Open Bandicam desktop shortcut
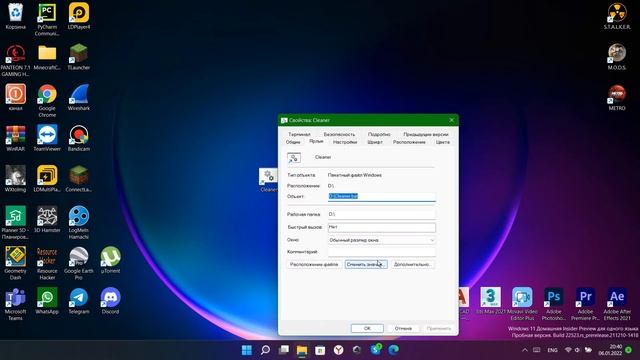Screen dimensions: 640x360 (x=79, y=138)
